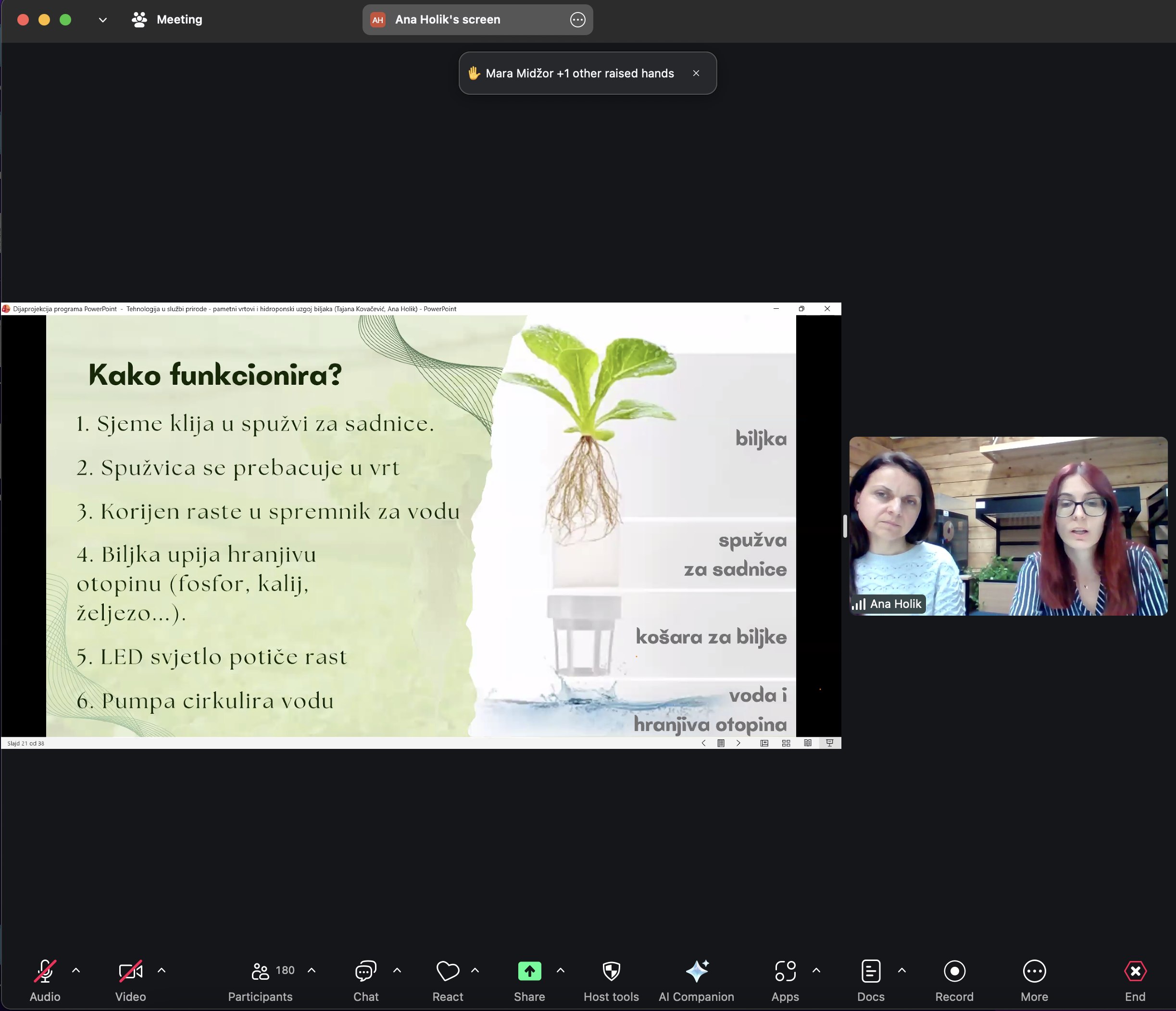Open the Docs panel
This screenshot has width=1176, height=1011.
tap(870, 980)
